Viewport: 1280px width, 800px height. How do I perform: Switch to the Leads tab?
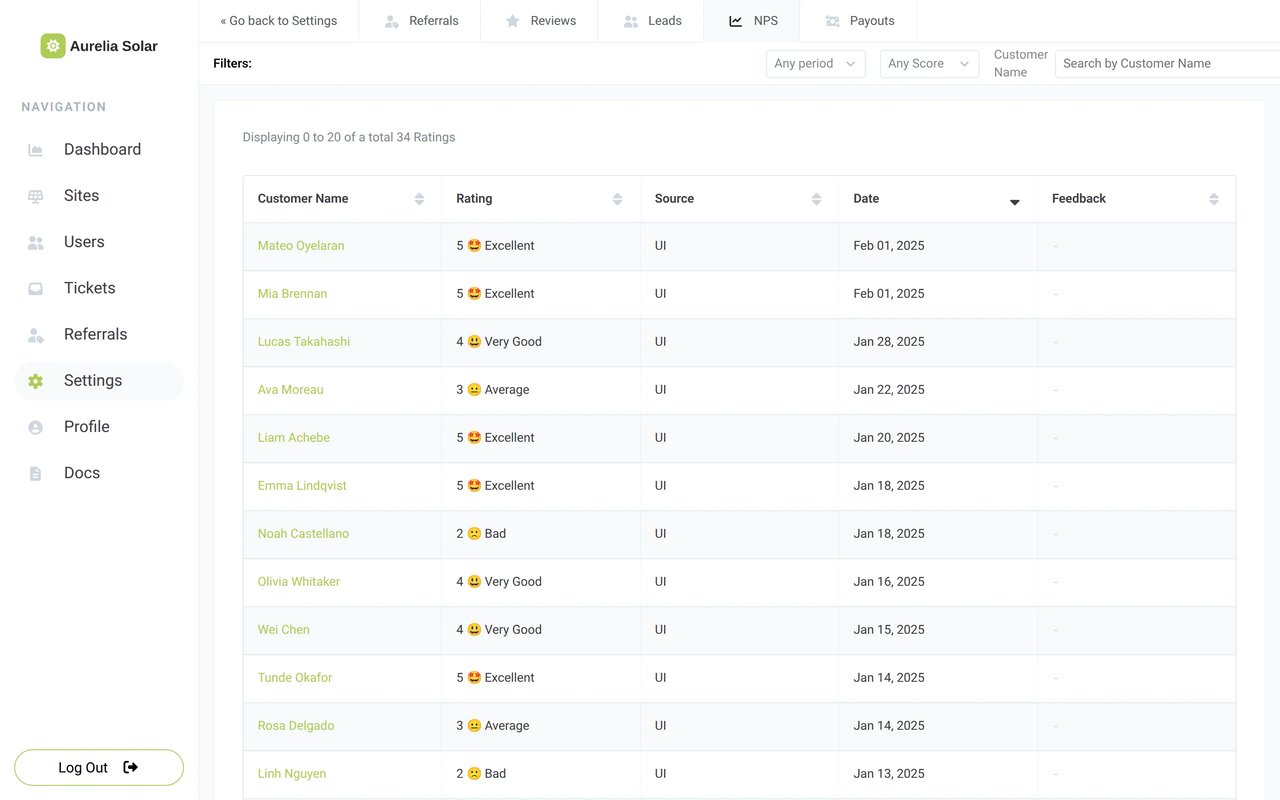tap(651, 21)
